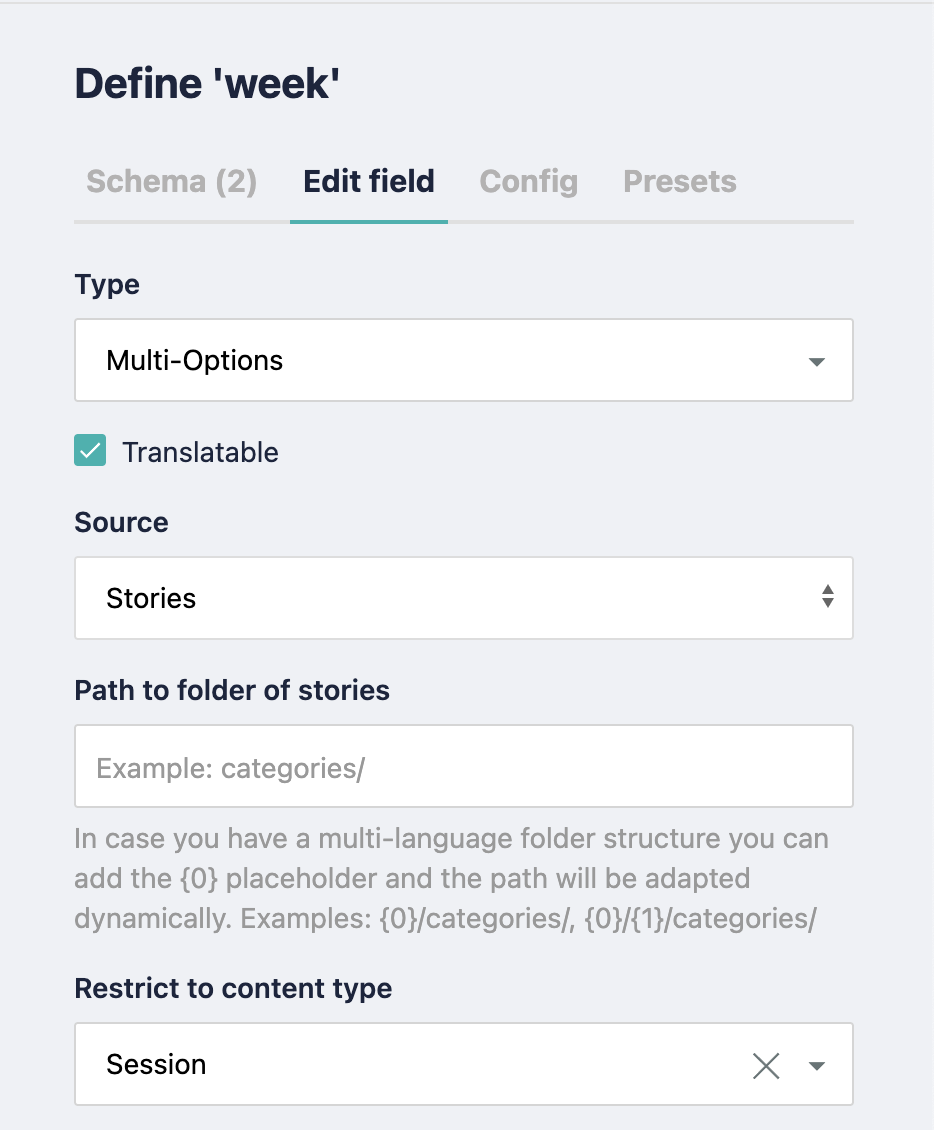The height and width of the screenshot is (1130, 934).
Task: Expand the Source dropdown set to Stories
Action: pyautogui.click(x=463, y=597)
